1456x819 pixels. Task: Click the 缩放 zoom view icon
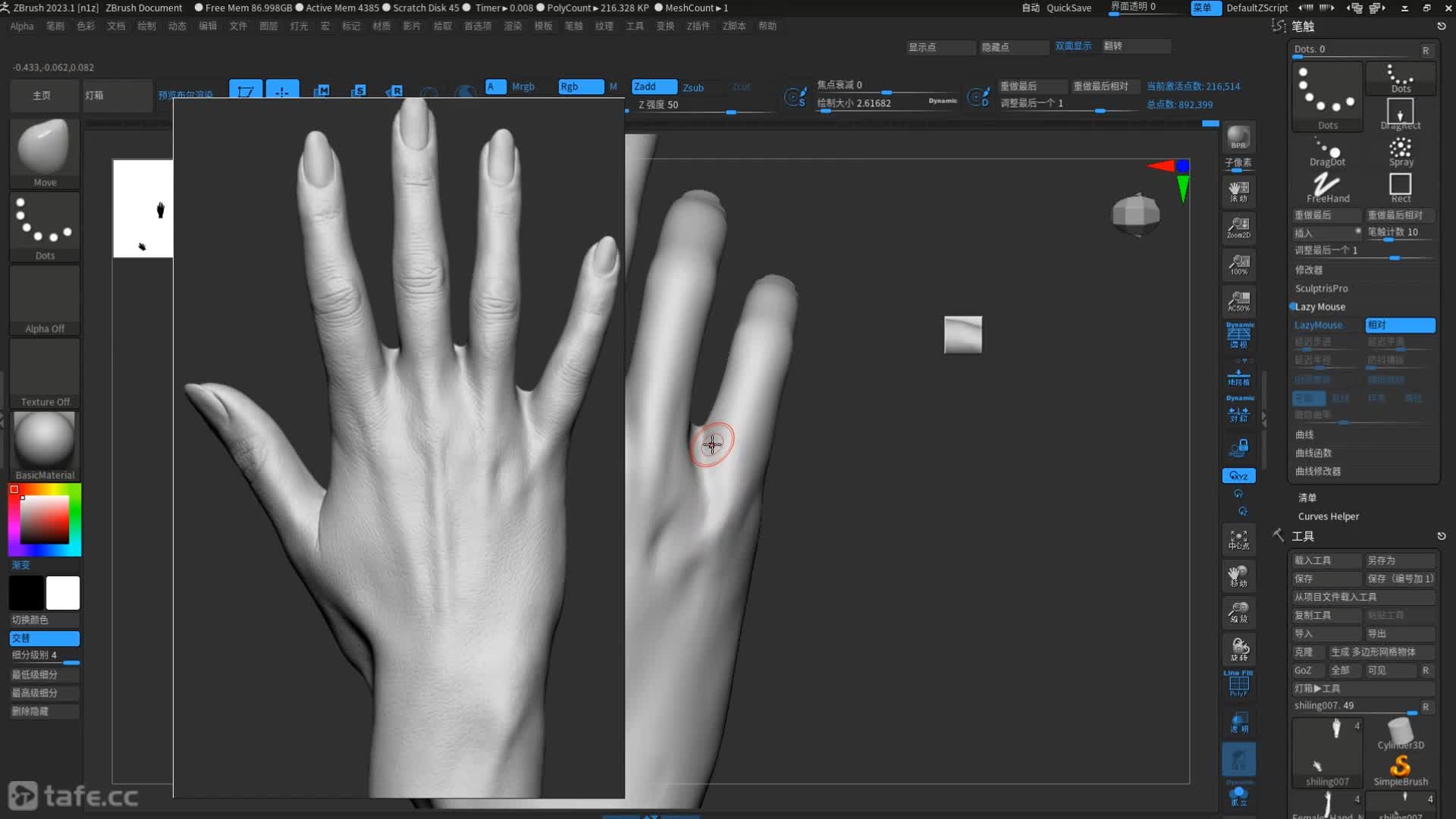(1238, 612)
